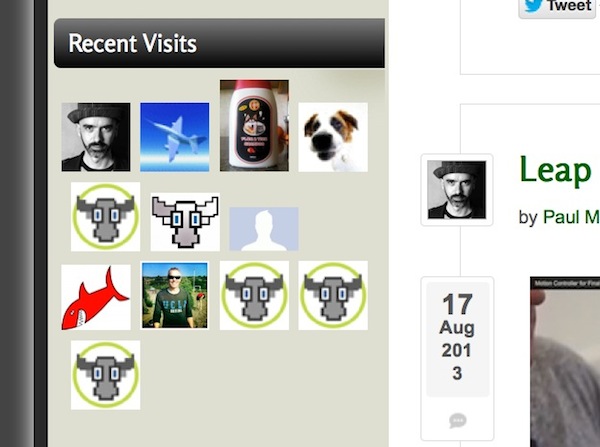Click the author avatar beside the post title
This screenshot has width=600, height=447.
point(457,190)
